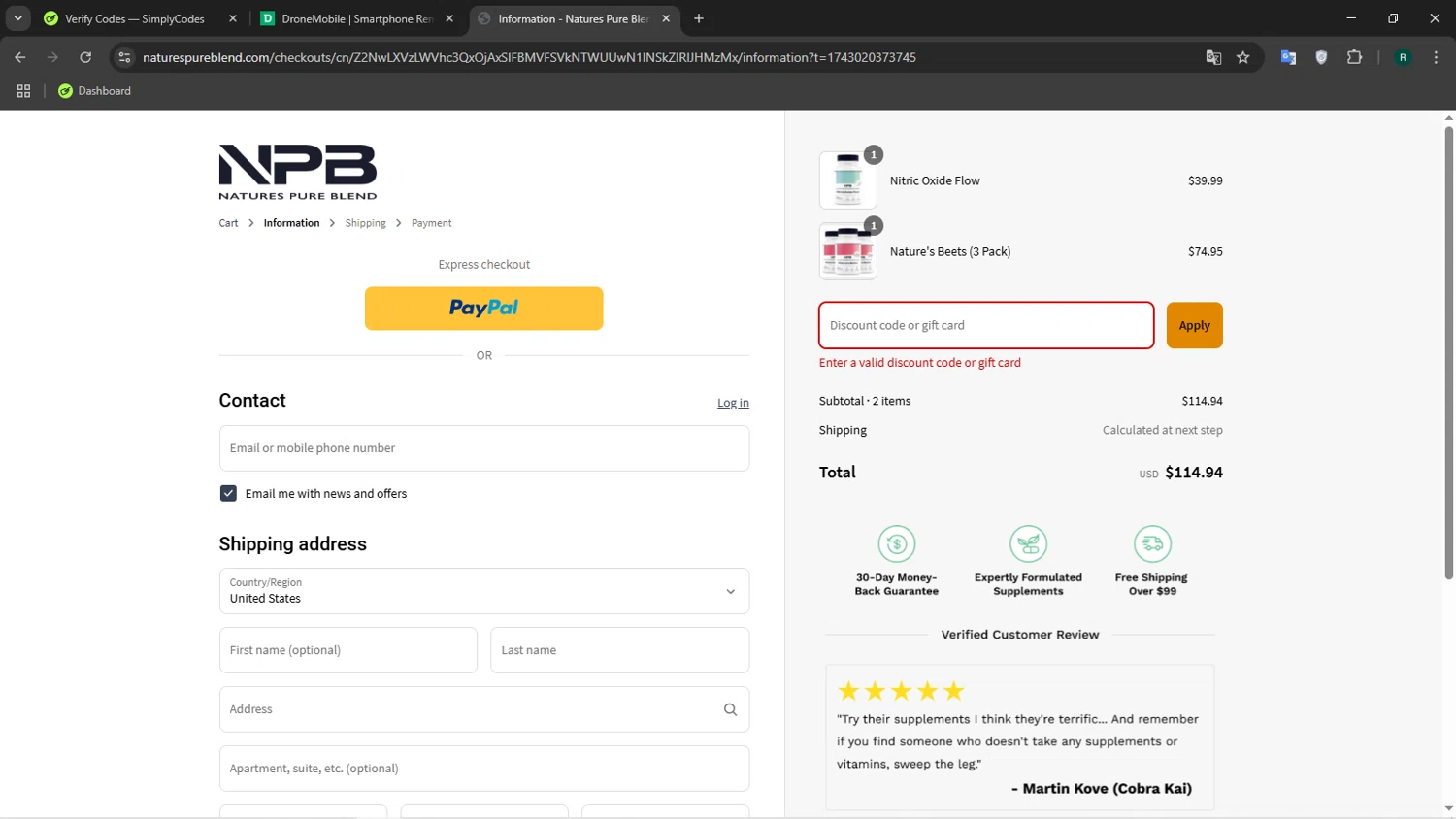
Task: Click the Shipping breadcrumb step
Action: click(365, 223)
